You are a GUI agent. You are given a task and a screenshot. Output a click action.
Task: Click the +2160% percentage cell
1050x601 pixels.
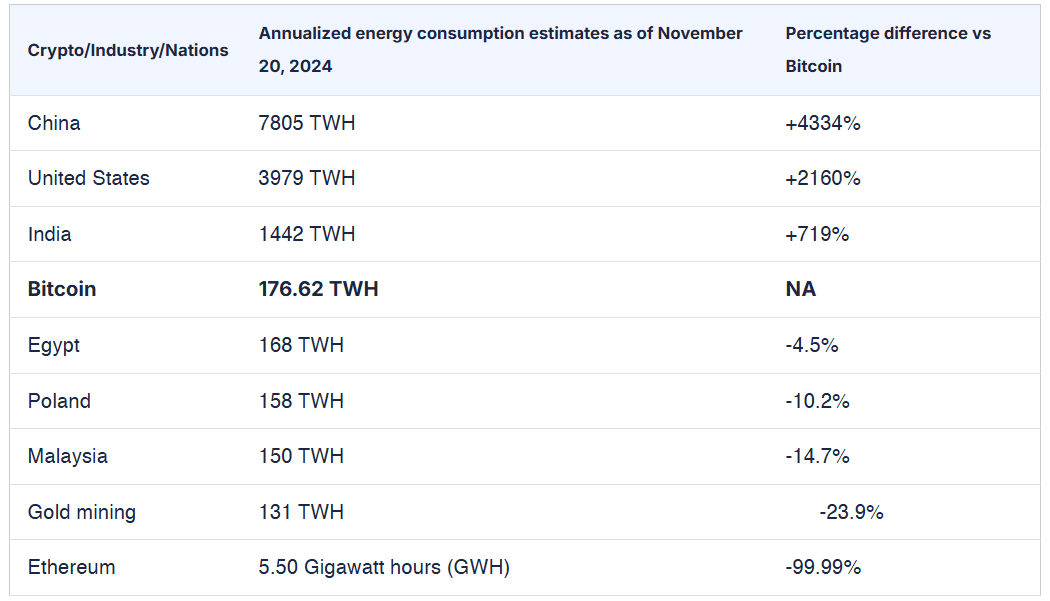(x=823, y=178)
